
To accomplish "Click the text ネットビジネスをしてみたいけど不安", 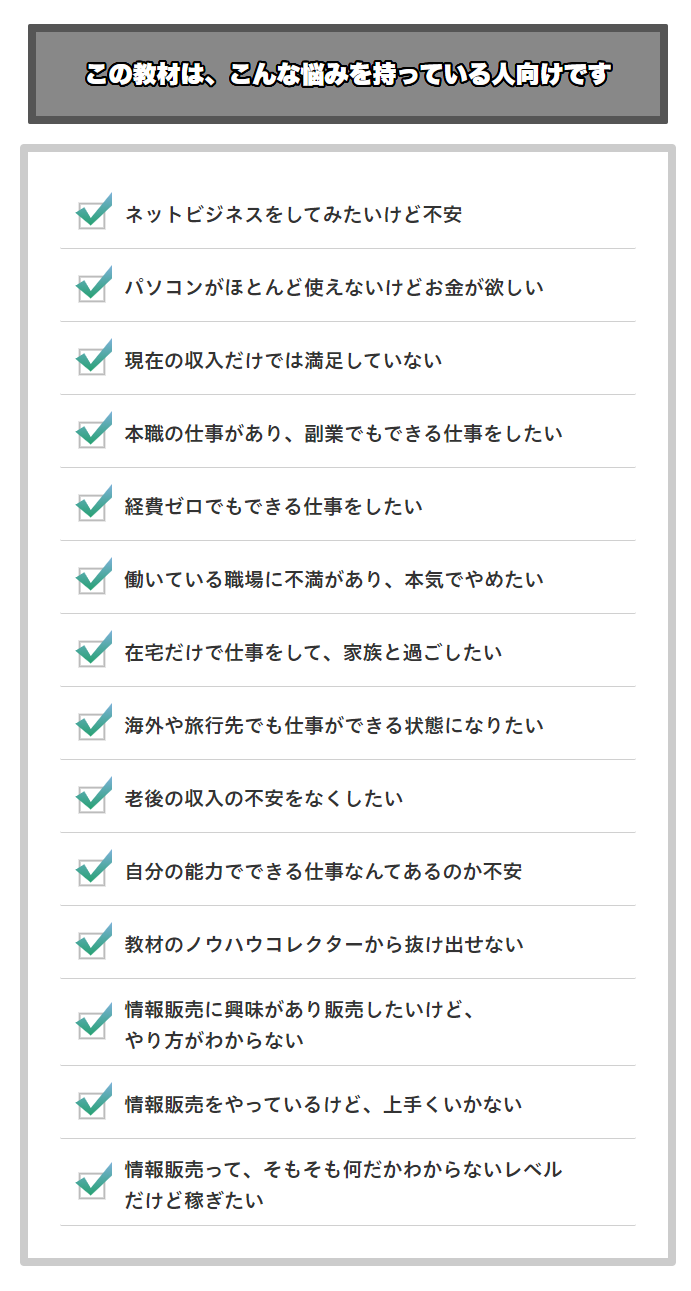I will 293,215.
